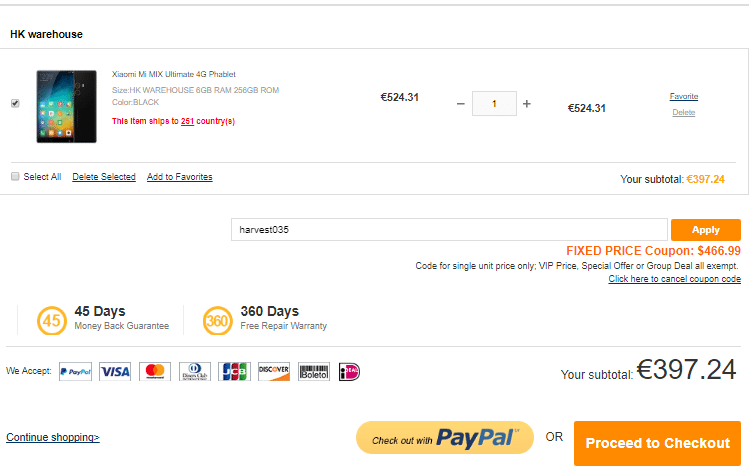Toggle the Select All checkbox
This screenshot has width=750, height=468.
tap(15, 177)
